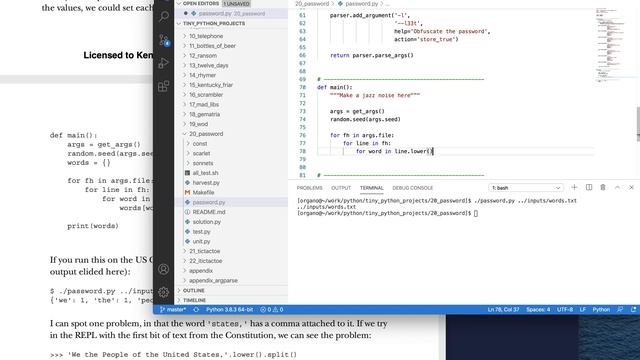Image resolution: width=640 pixels, height=360 pixels.
Task: Collapse the 20_password folder
Action: point(206,134)
